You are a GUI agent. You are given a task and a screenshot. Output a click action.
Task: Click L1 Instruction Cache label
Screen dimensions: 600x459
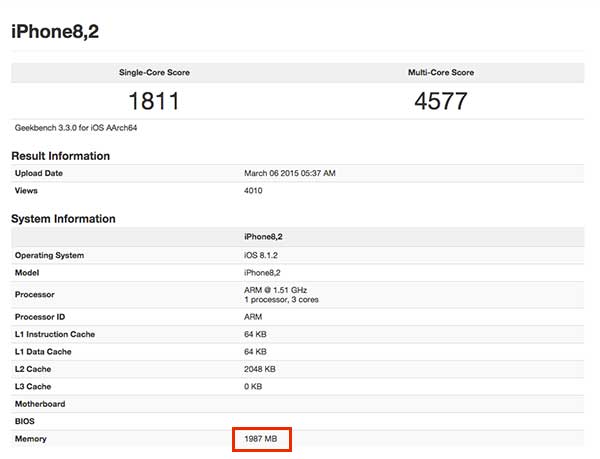[55, 334]
